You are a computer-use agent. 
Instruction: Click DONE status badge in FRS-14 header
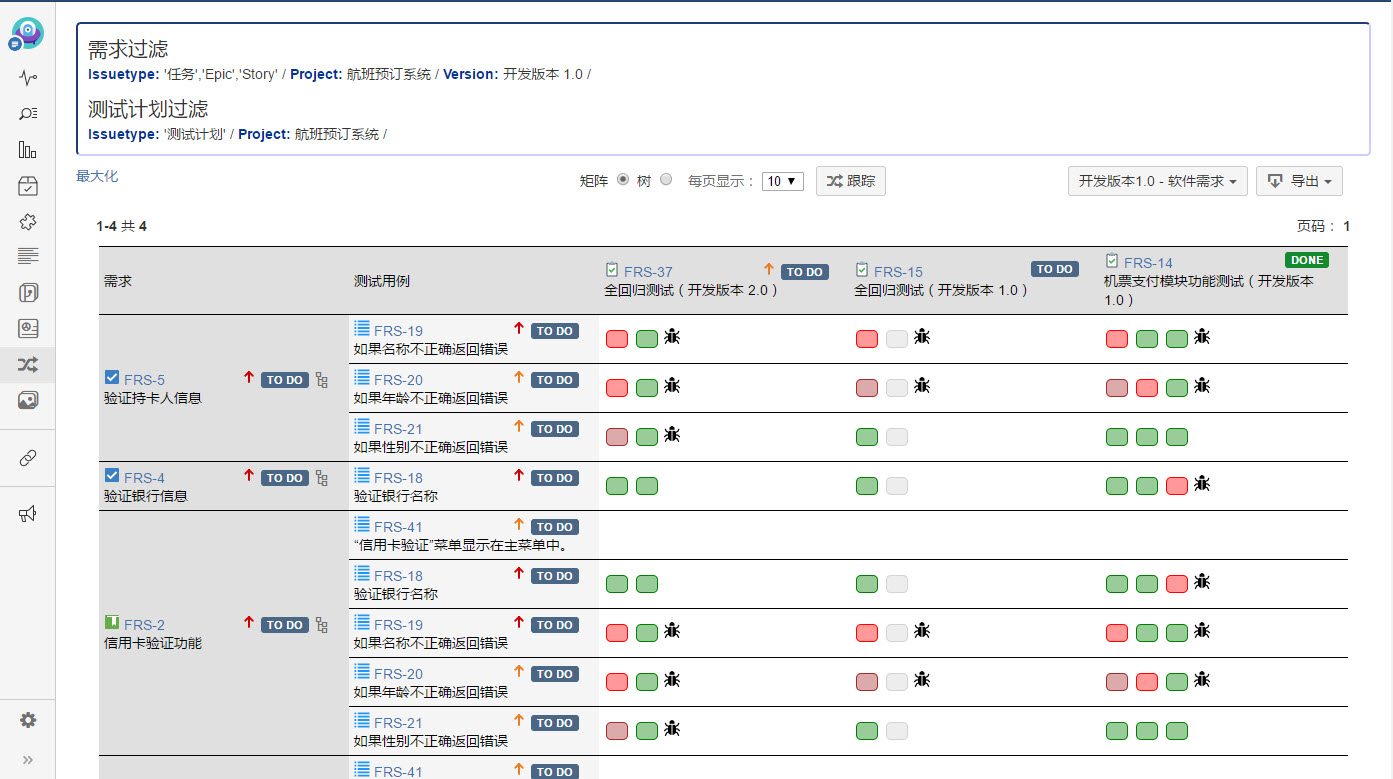click(x=1307, y=260)
